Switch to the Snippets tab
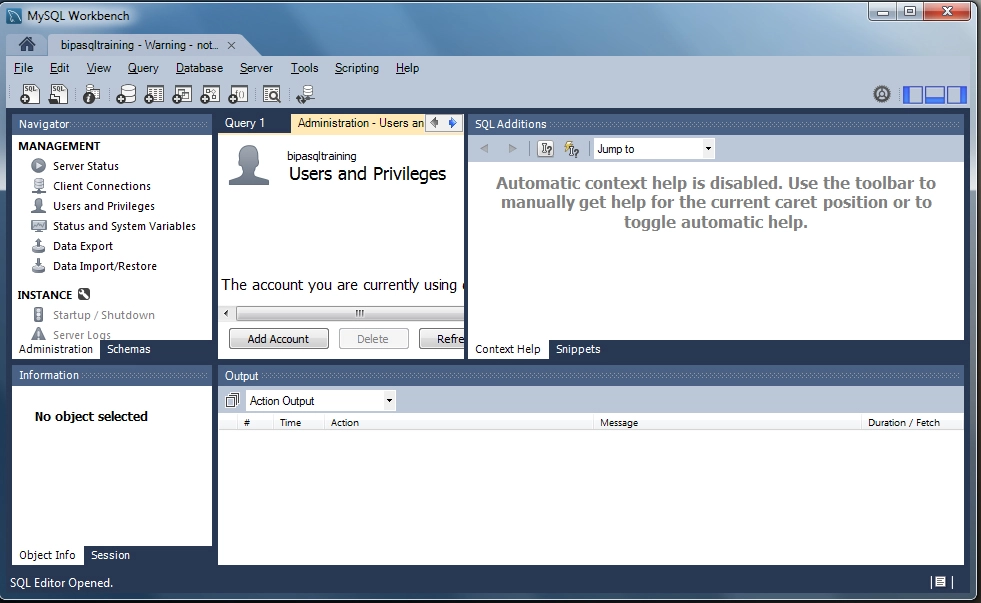Screen dimensions: 981x603 [578, 349]
